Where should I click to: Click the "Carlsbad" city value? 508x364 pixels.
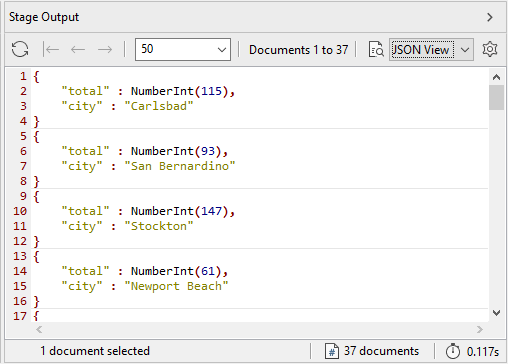159,106
